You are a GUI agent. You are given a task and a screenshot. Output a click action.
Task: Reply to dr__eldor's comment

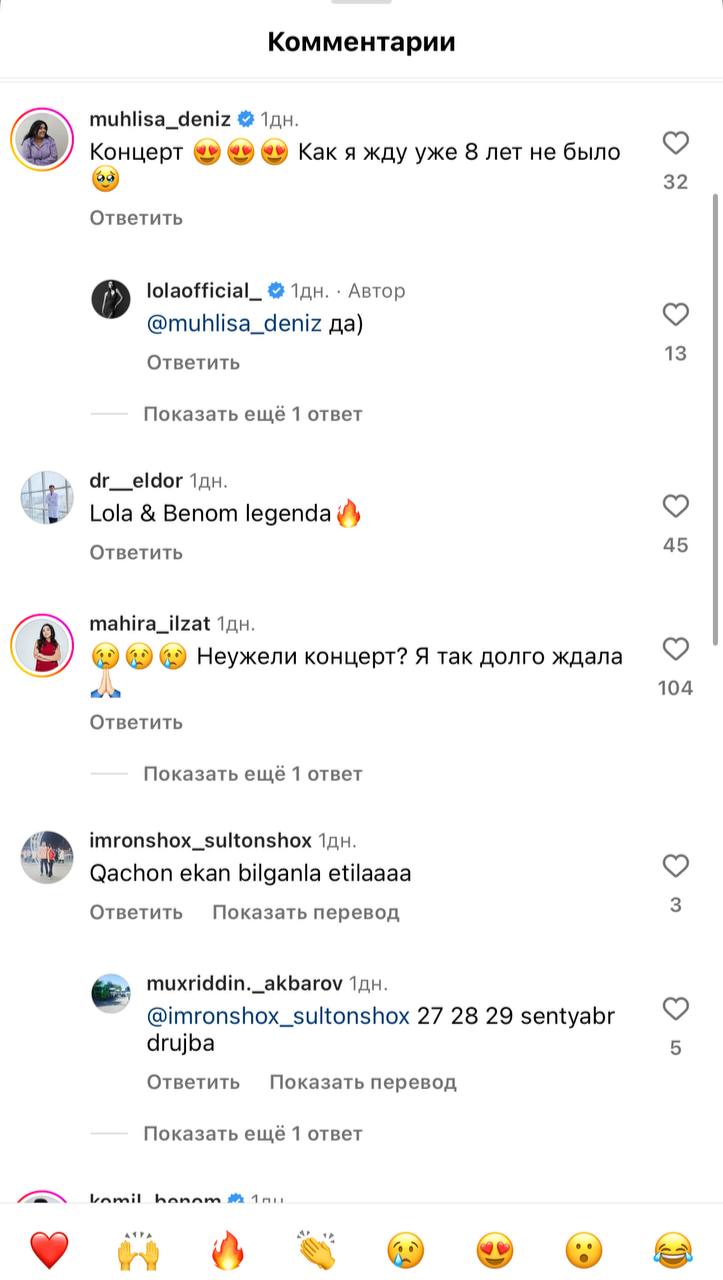pos(136,552)
